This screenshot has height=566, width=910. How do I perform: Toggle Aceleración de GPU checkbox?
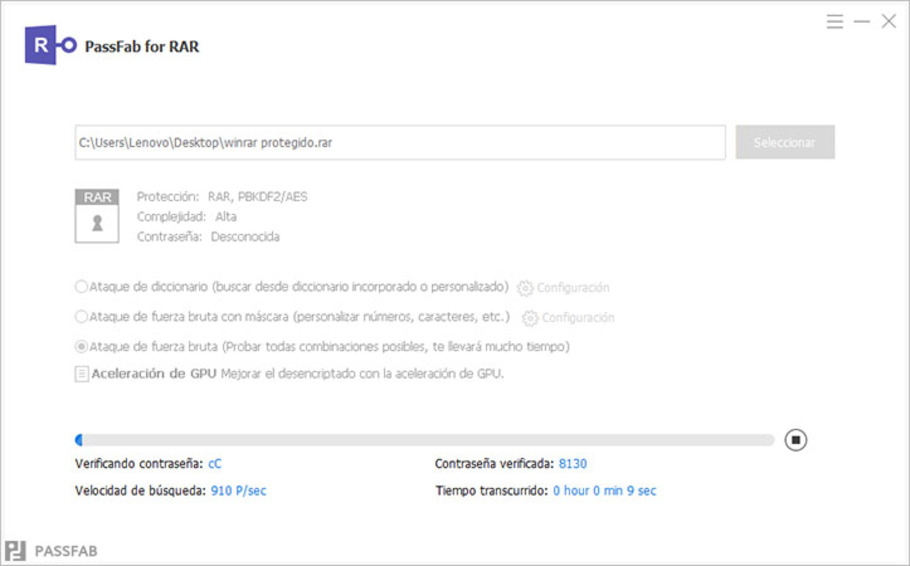pyautogui.click(x=82, y=373)
